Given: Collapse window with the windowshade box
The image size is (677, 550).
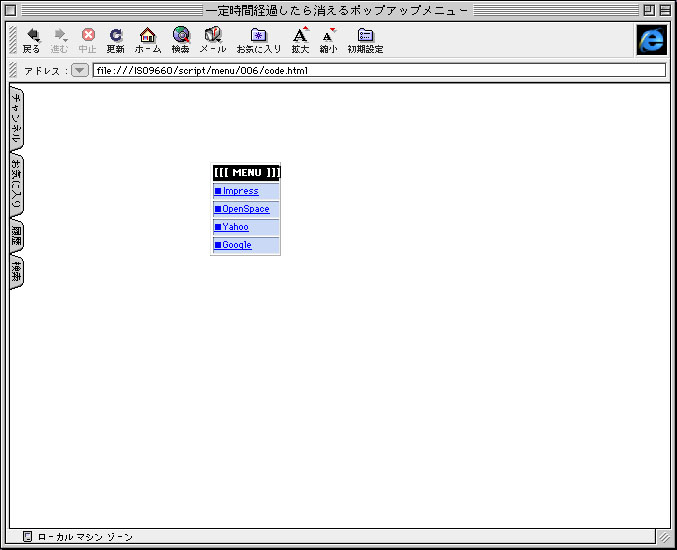Looking at the screenshot, I should pos(665,10).
